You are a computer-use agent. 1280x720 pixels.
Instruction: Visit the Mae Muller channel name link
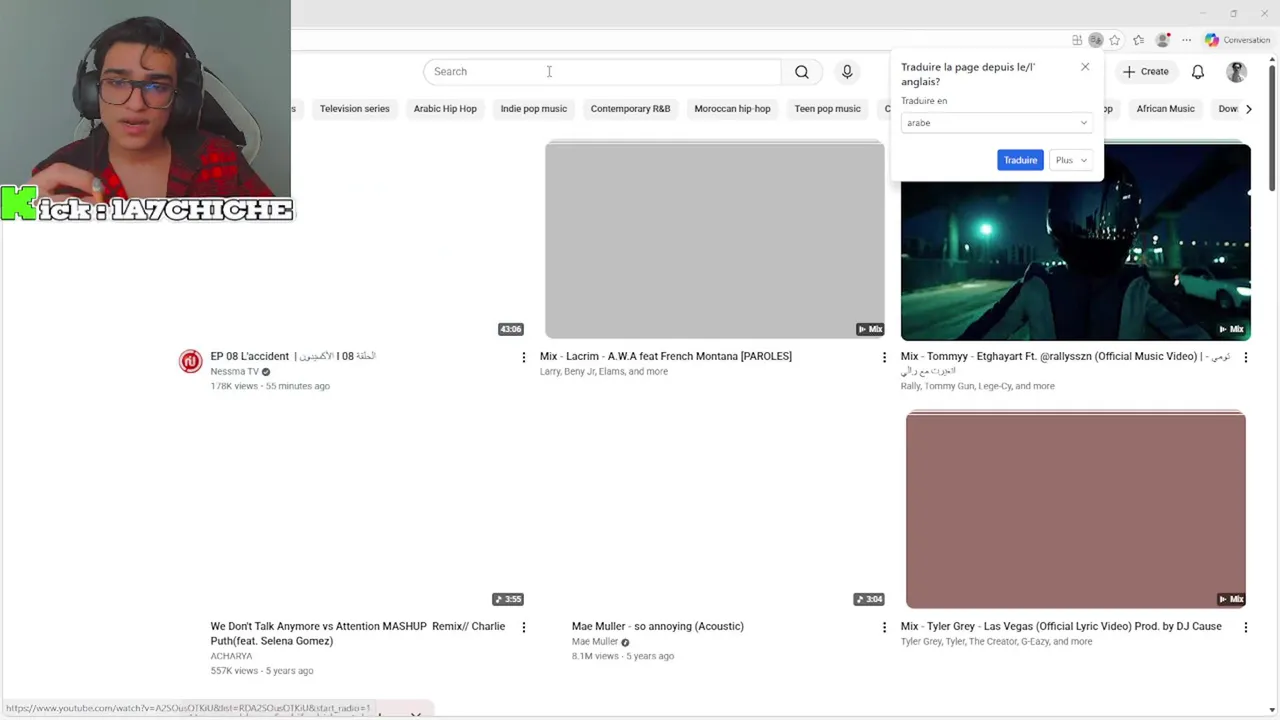[x=595, y=642]
